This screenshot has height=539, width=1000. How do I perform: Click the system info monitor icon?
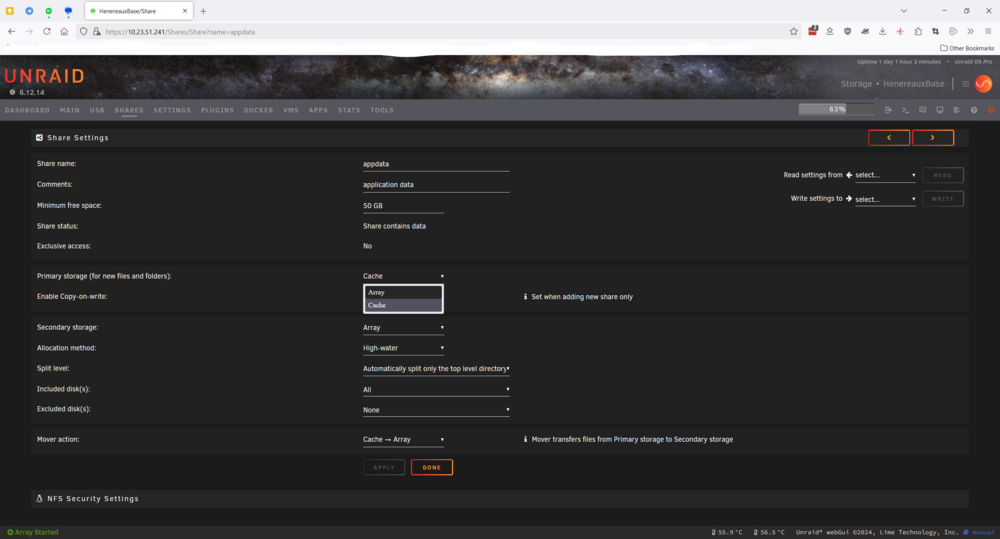pos(939,110)
